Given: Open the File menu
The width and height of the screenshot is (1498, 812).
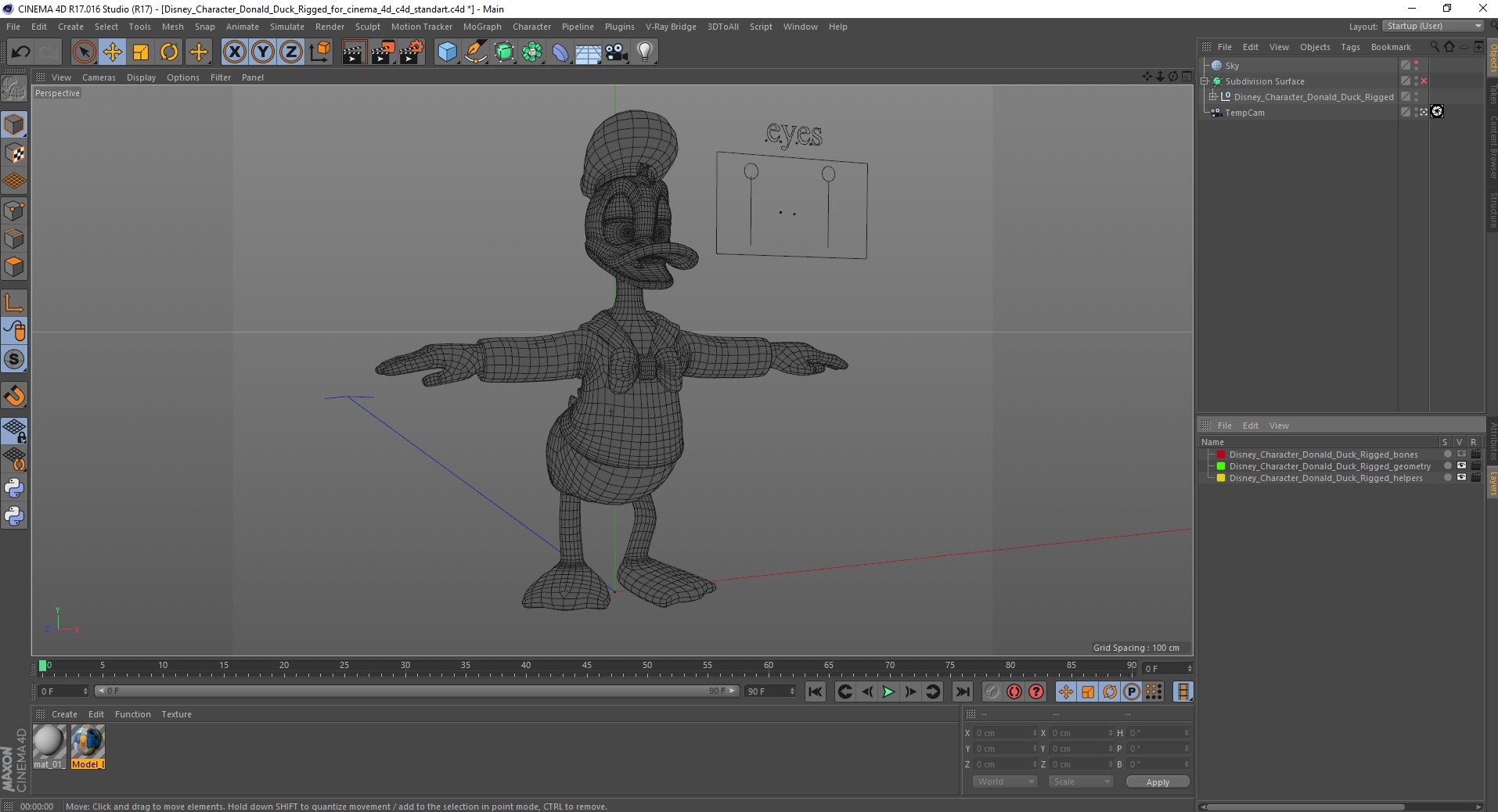Looking at the screenshot, I should (x=13, y=27).
